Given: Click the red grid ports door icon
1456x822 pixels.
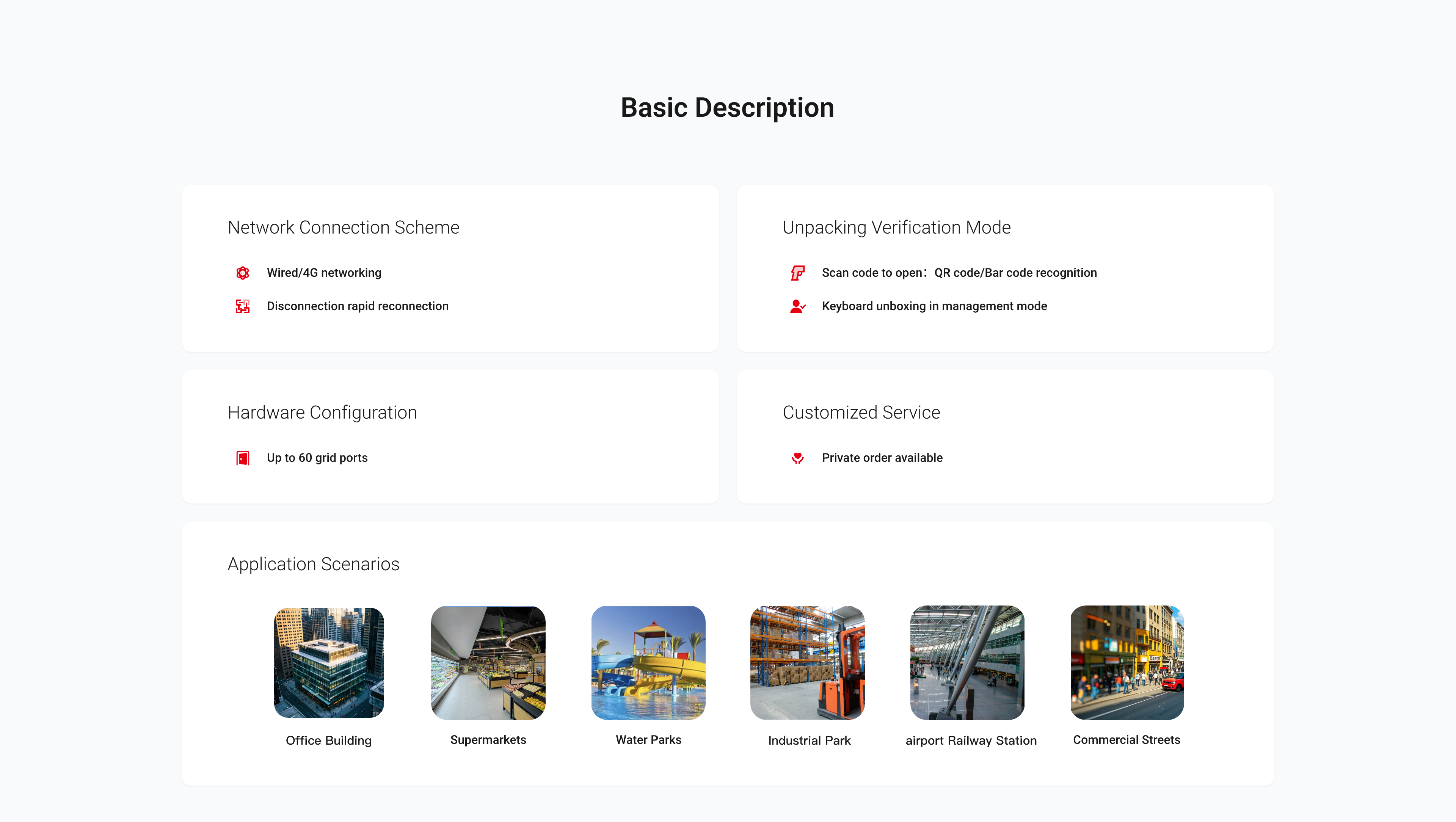Looking at the screenshot, I should (243, 458).
